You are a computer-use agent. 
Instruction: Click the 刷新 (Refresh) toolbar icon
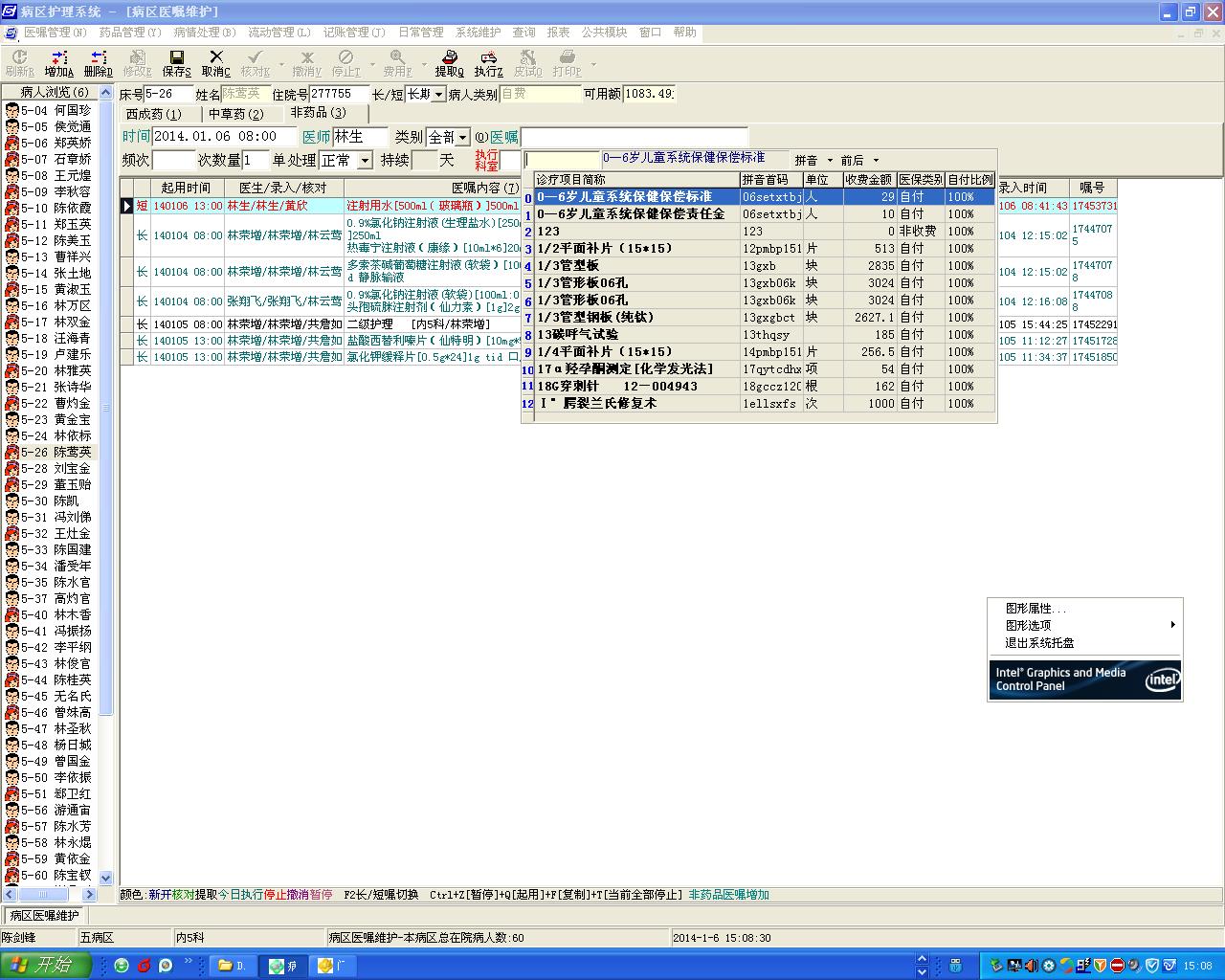click(19, 64)
